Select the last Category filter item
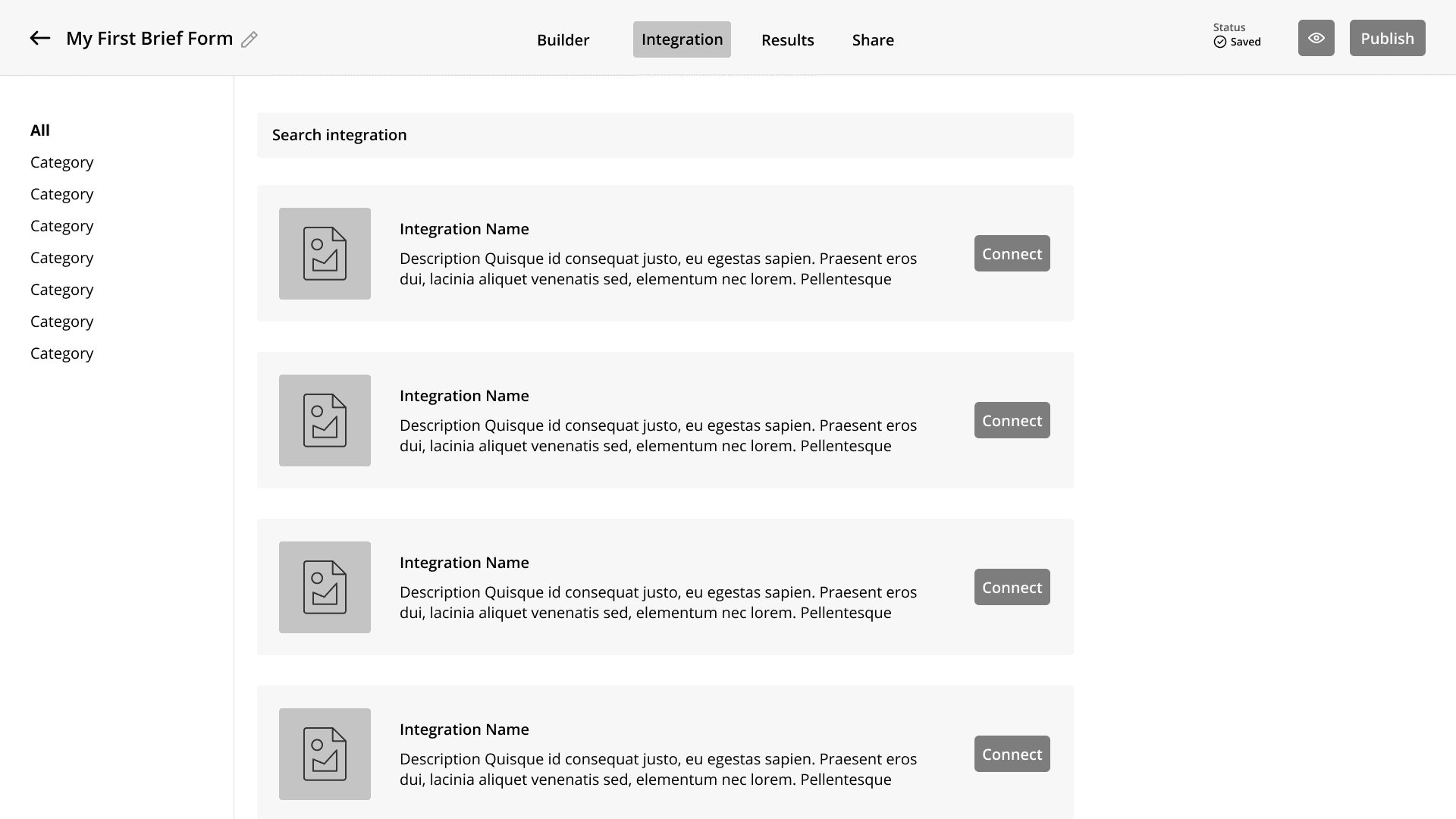The width and height of the screenshot is (1456, 819). coord(62,352)
